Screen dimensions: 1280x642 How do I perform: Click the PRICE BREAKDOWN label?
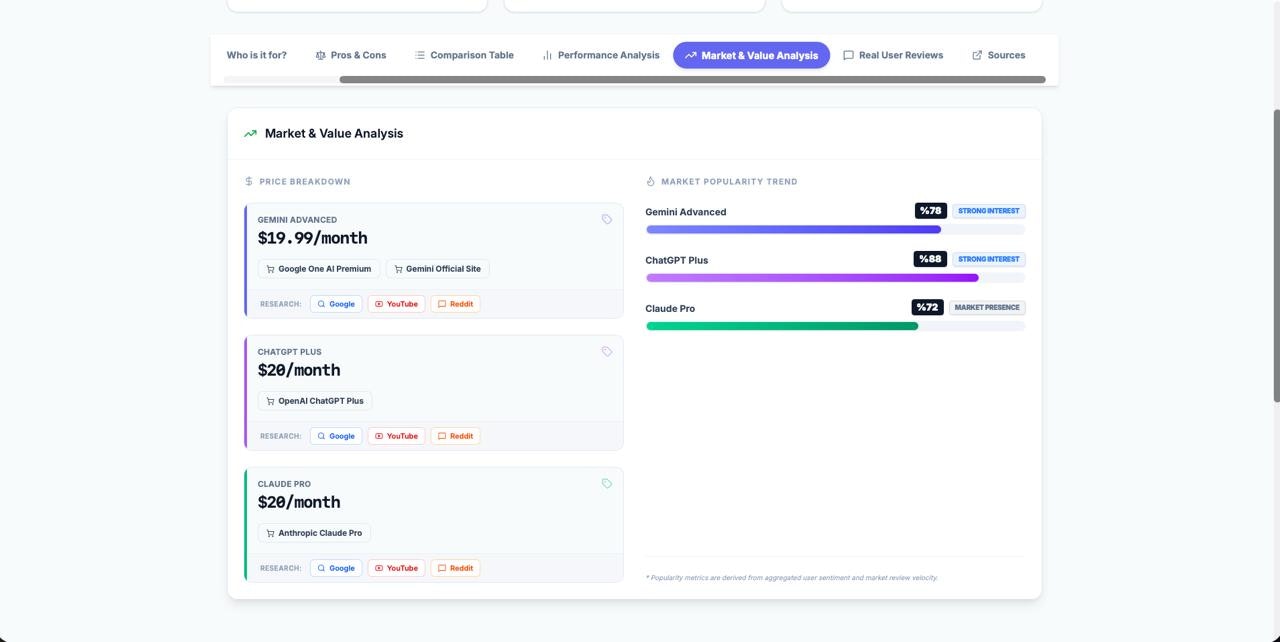click(305, 181)
